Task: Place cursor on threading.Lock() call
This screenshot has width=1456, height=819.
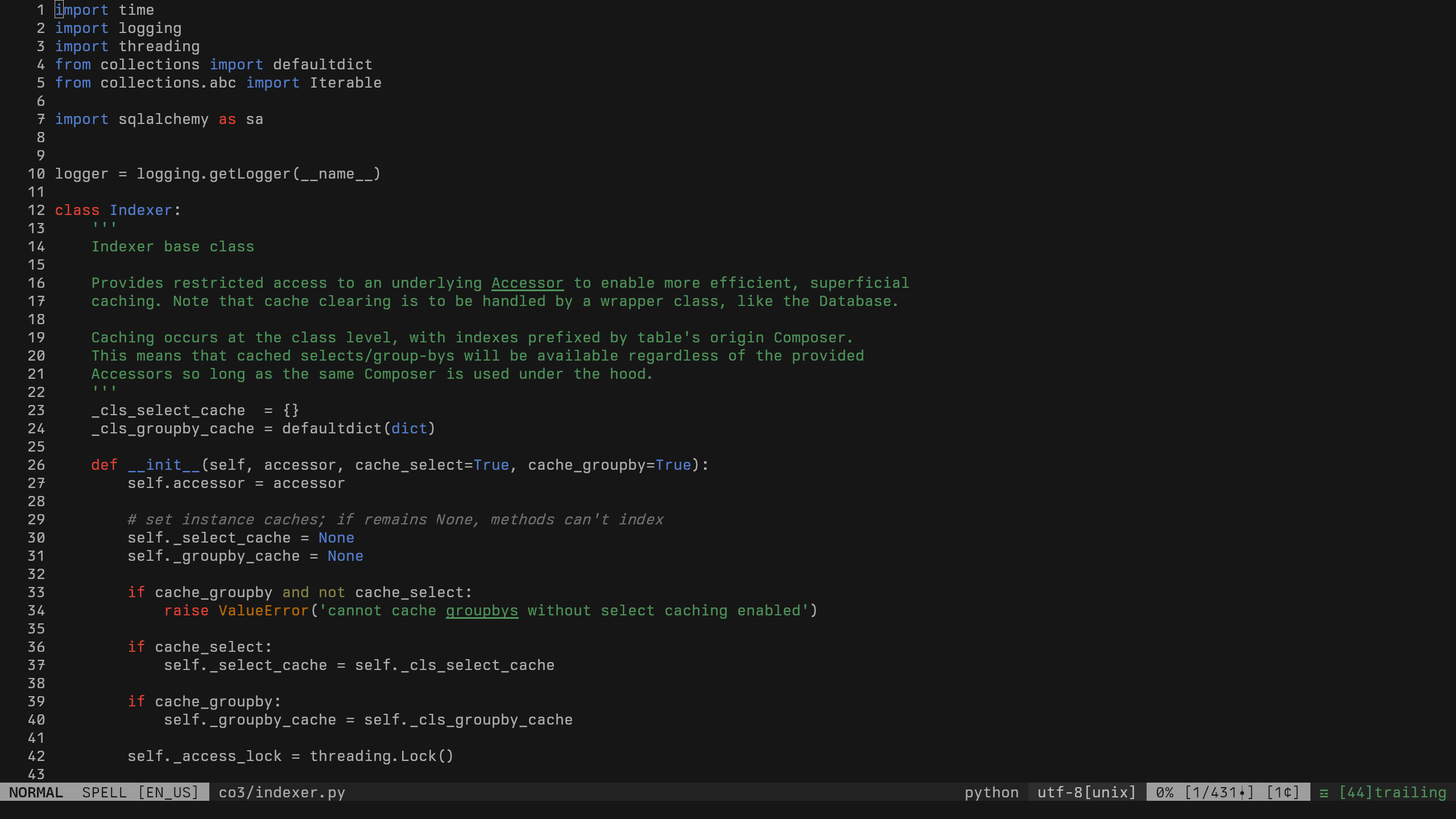Action: tap(381, 756)
